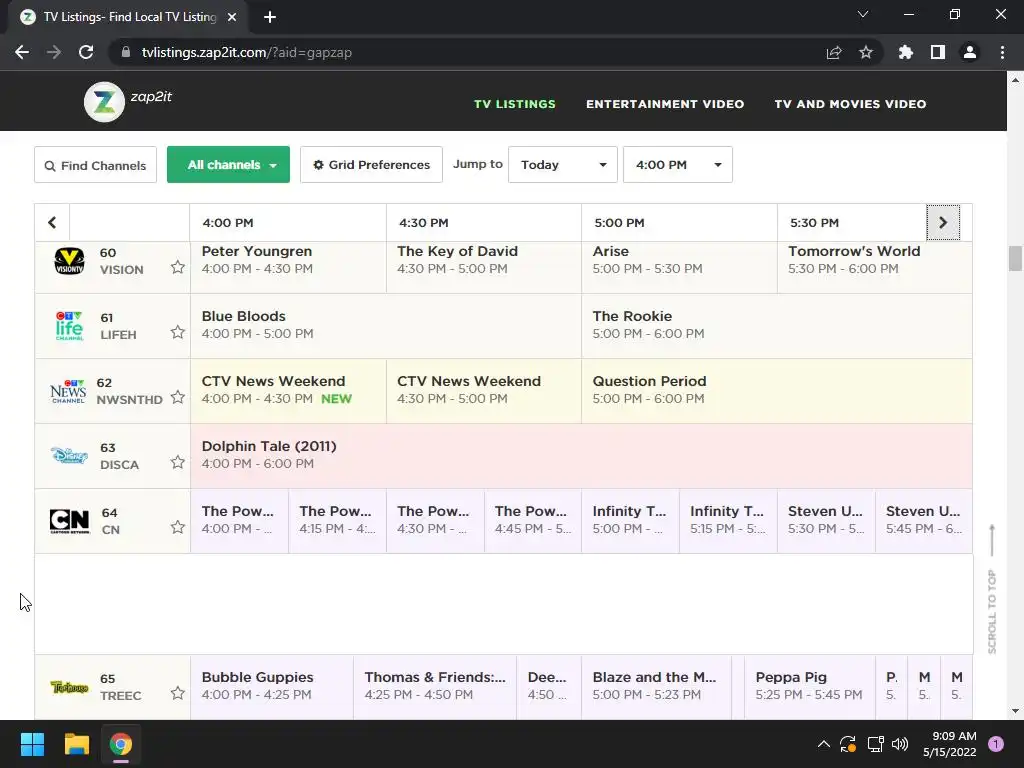Open Windows Start menu
Screen dimensions: 1024x768
point(32,744)
